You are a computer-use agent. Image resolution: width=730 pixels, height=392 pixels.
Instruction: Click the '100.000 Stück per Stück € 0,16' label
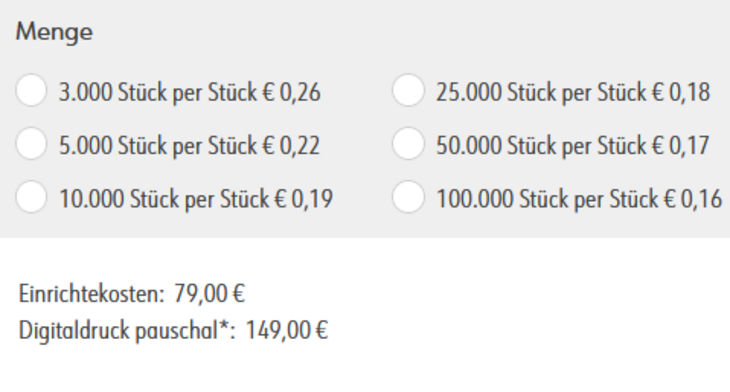(579, 199)
